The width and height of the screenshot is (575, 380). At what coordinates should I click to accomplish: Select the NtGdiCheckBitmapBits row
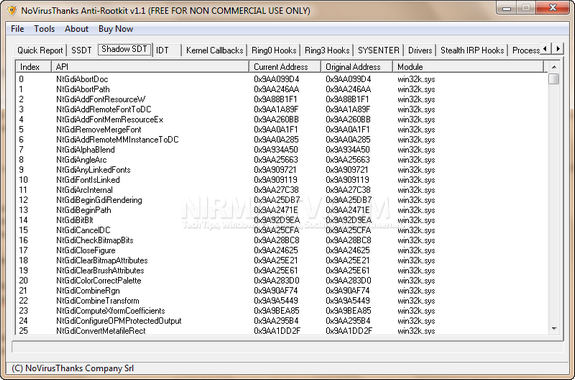tap(281, 240)
